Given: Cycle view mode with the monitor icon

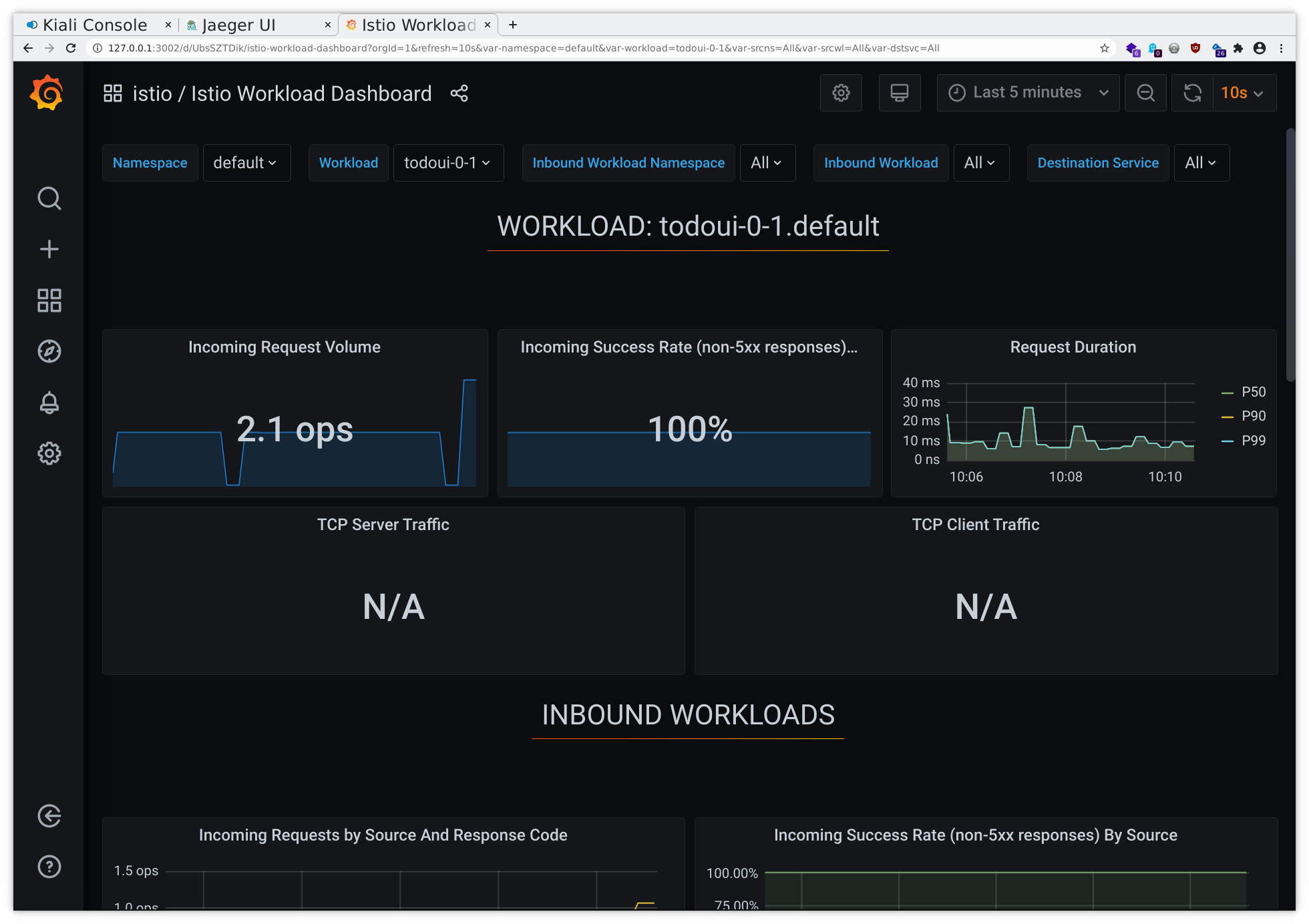Looking at the screenshot, I should pyautogui.click(x=899, y=93).
